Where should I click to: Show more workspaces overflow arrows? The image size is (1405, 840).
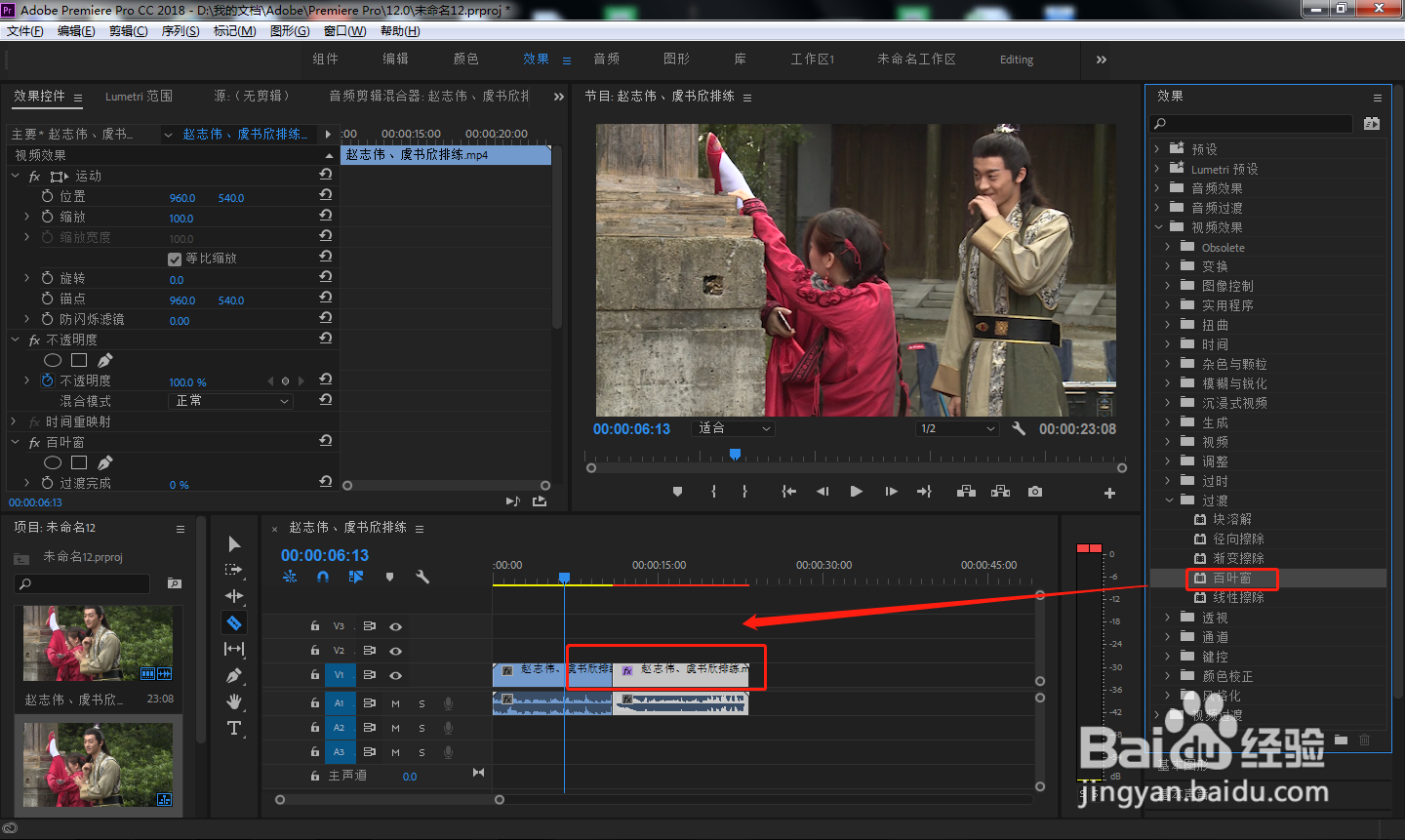pyautogui.click(x=1102, y=60)
